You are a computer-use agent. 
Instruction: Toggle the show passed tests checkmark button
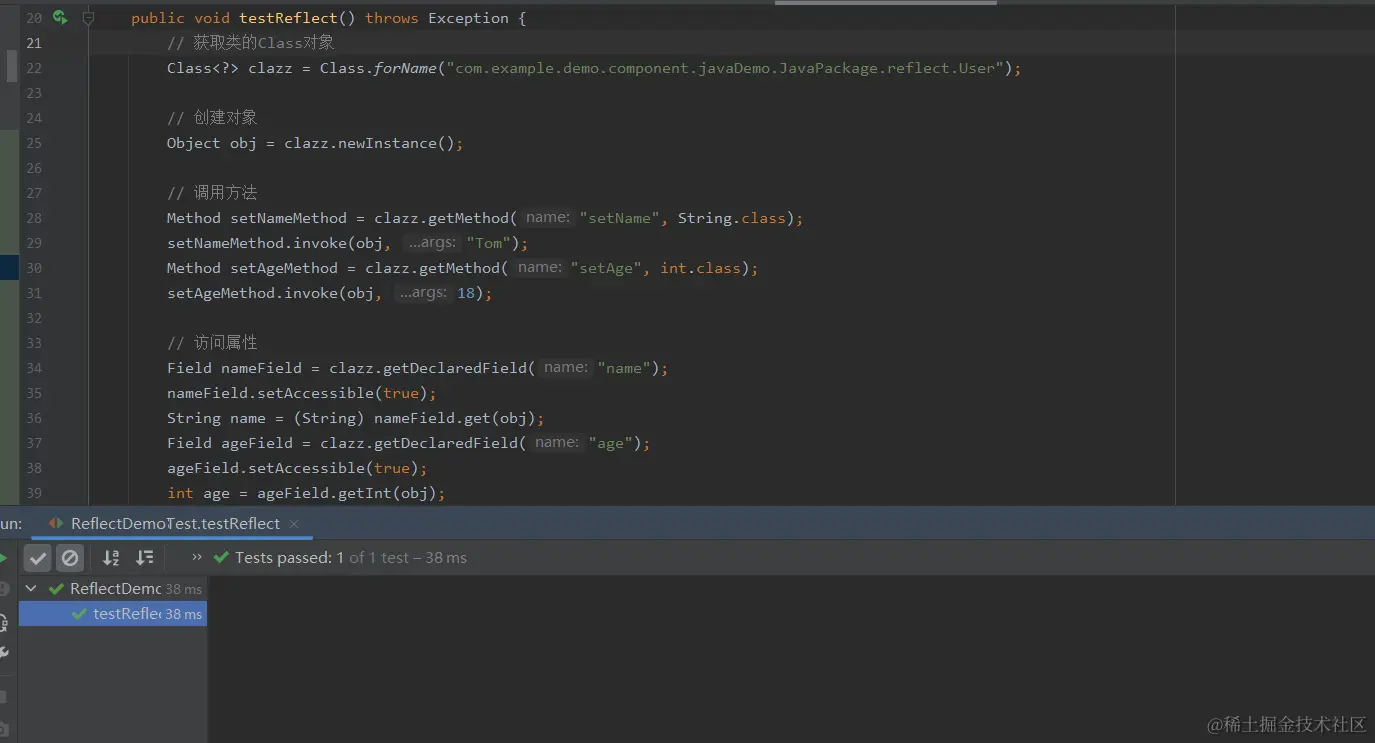click(38, 558)
